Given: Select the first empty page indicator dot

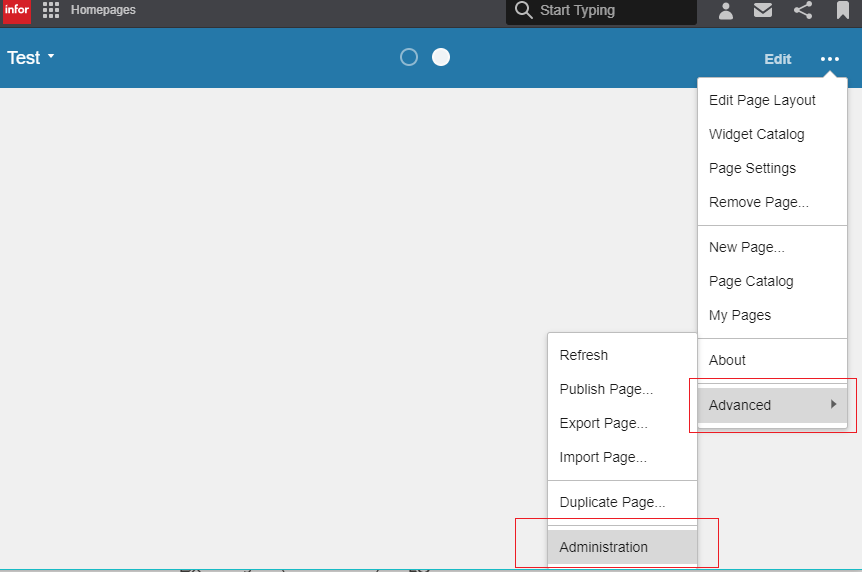Looking at the screenshot, I should coord(408,57).
